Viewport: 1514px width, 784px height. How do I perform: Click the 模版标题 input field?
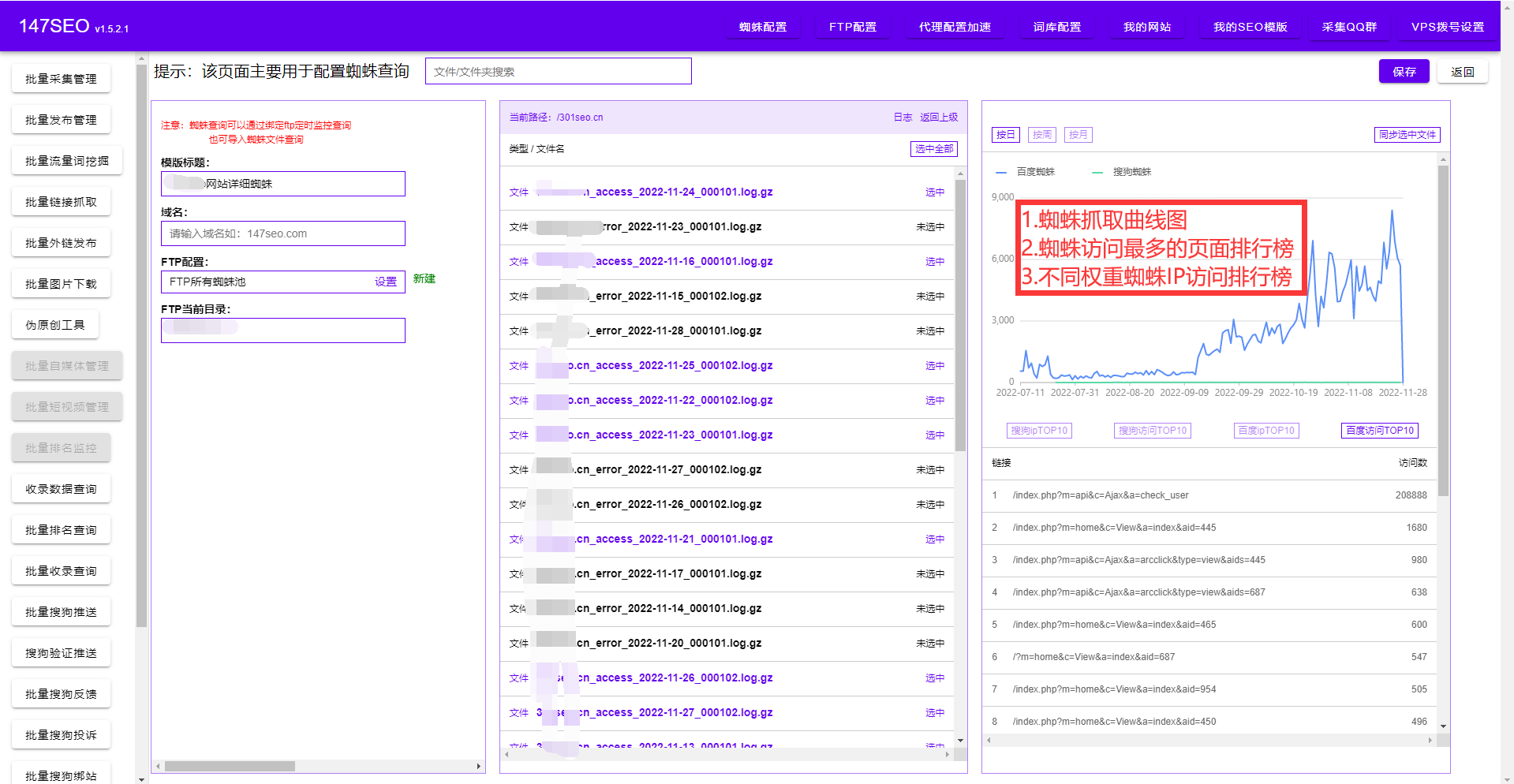282,184
